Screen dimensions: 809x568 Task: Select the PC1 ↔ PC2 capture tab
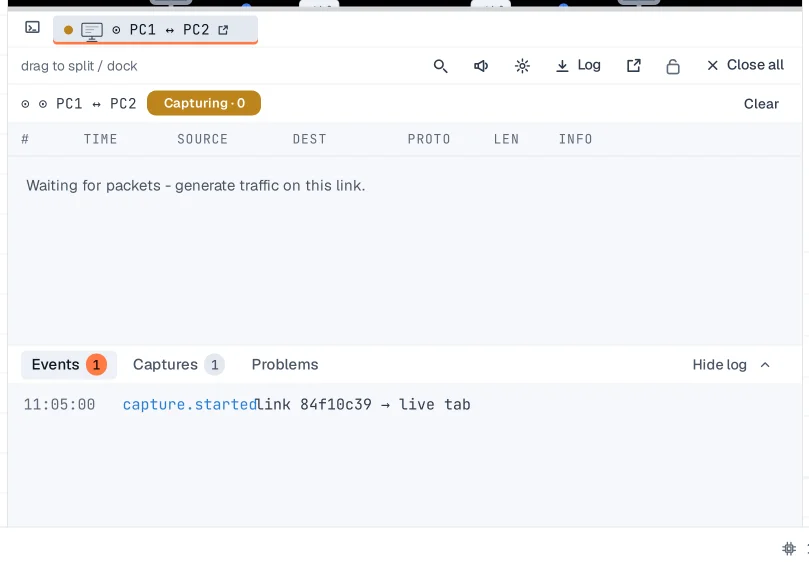click(x=155, y=30)
